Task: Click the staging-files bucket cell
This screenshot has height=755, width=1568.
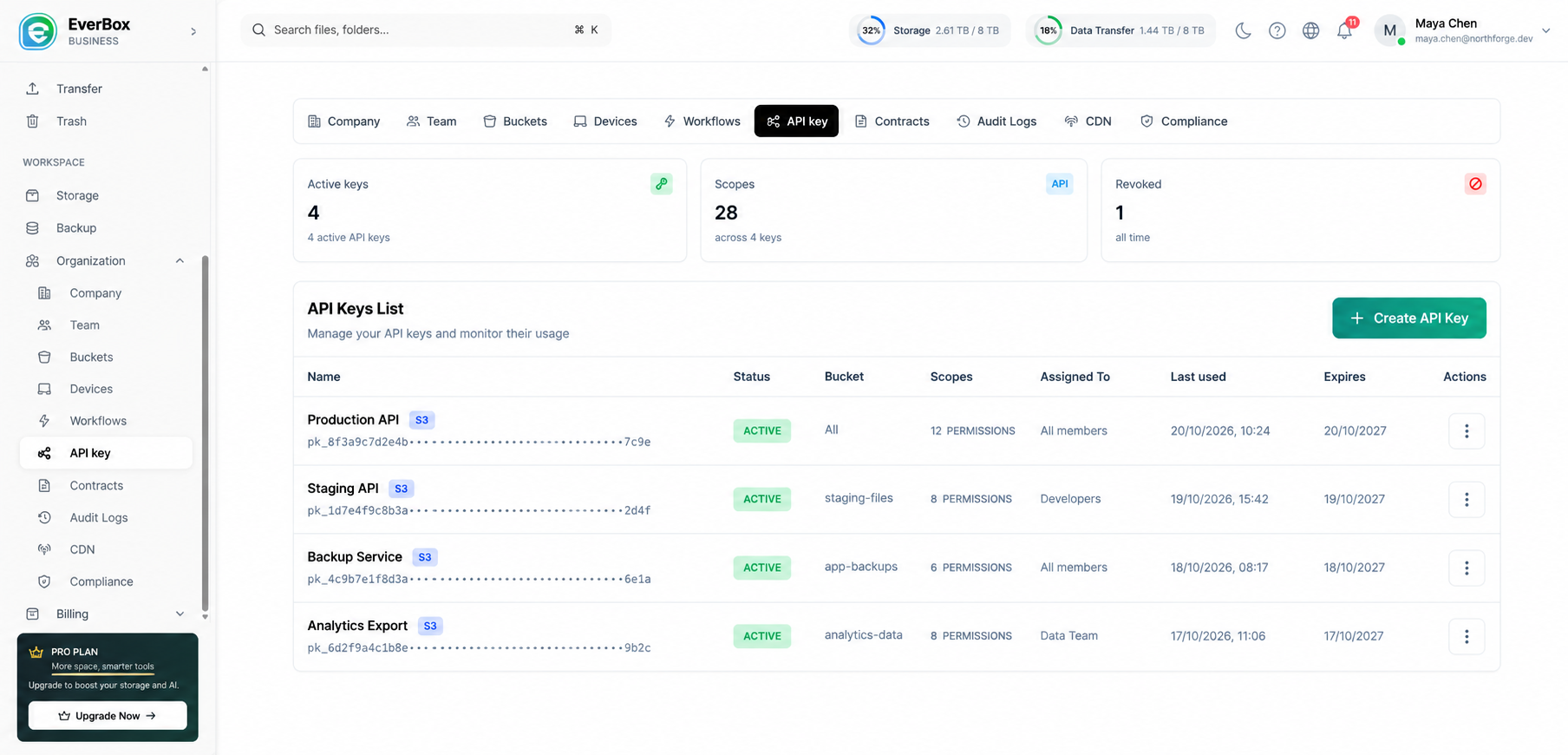Action: pos(859,498)
